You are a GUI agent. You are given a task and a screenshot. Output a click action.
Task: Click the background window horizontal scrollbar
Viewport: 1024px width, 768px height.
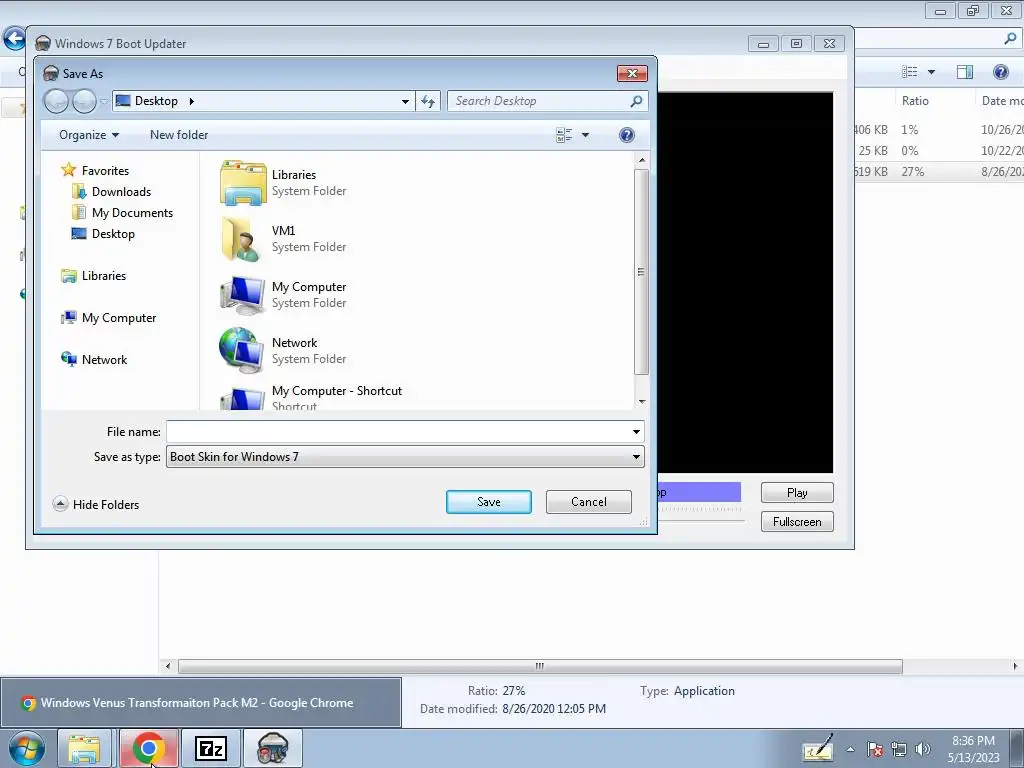point(539,666)
